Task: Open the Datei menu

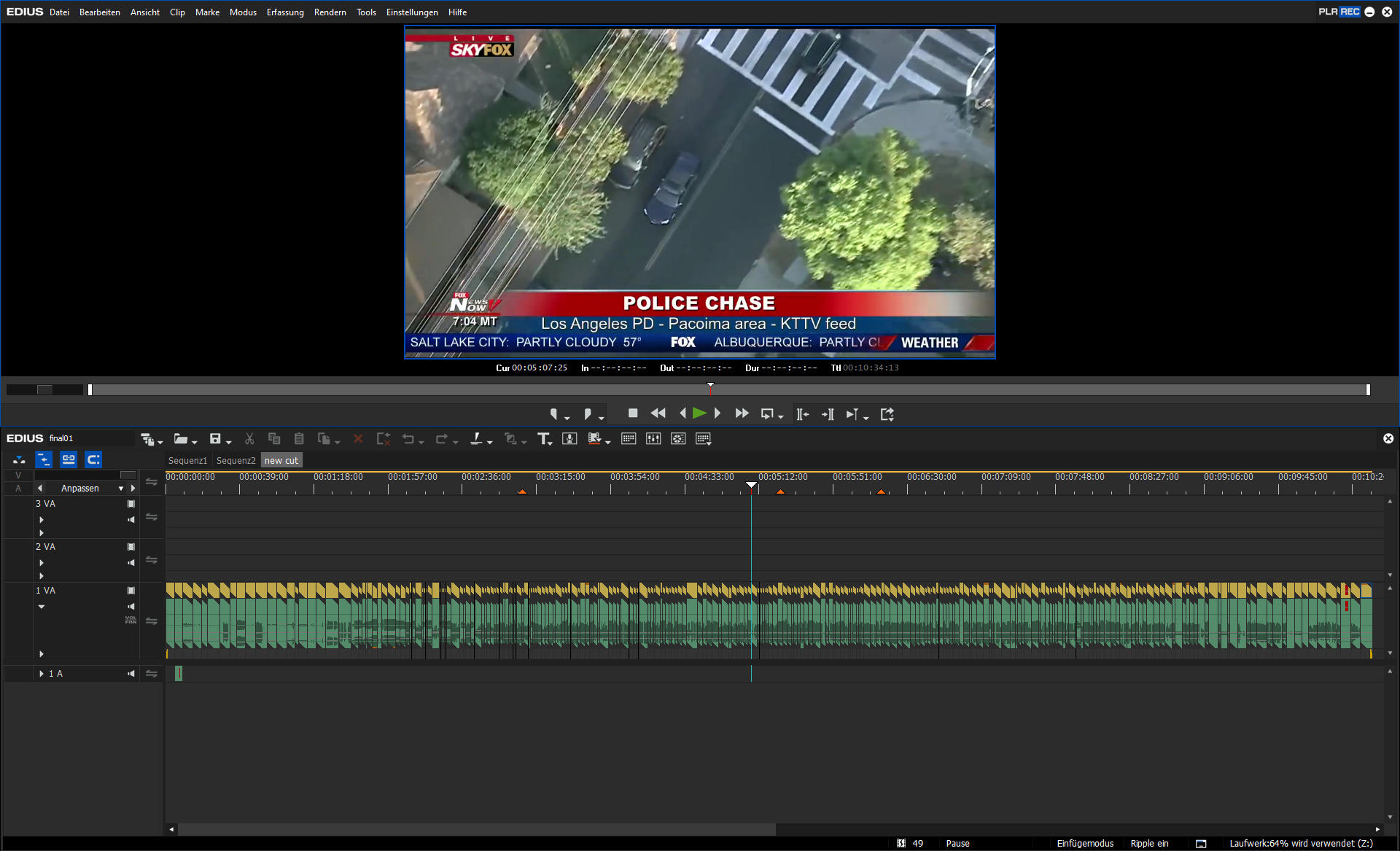Action: tap(59, 12)
